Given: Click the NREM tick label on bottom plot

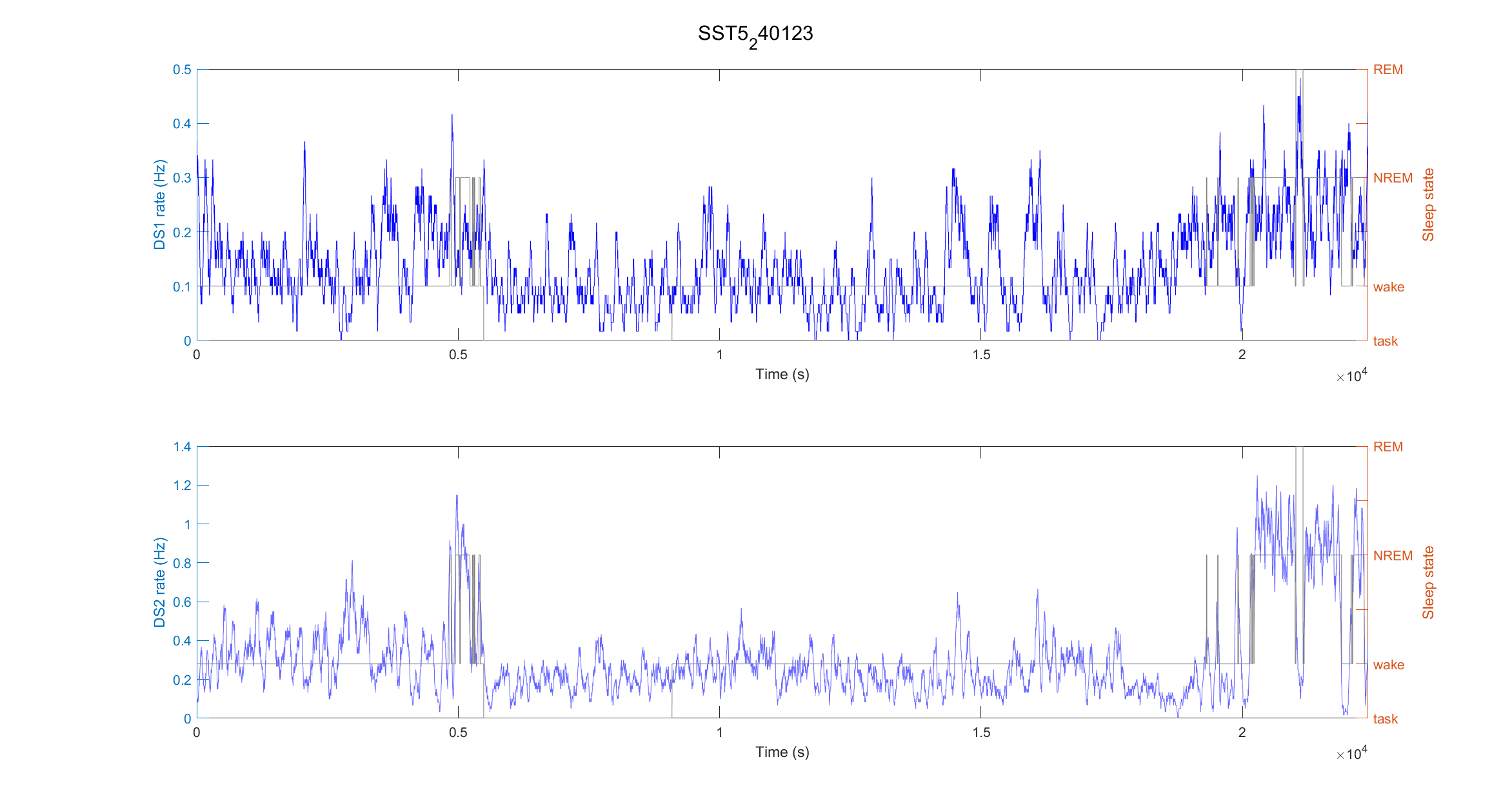Looking at the screenshot, I should [x=1393, y=556].
